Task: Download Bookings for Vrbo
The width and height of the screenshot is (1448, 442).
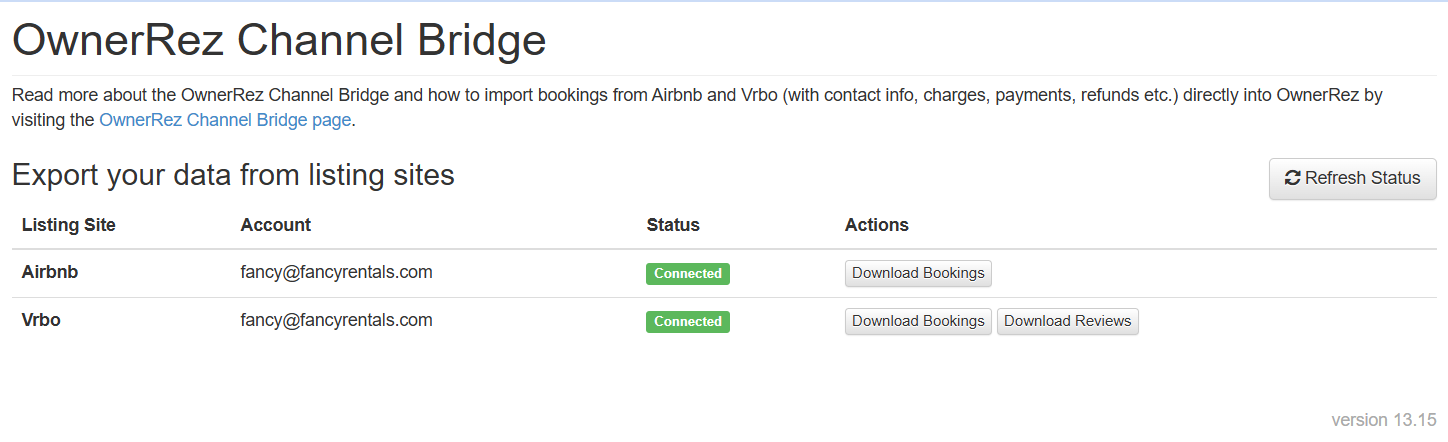Action: click(x=918, y=321)
